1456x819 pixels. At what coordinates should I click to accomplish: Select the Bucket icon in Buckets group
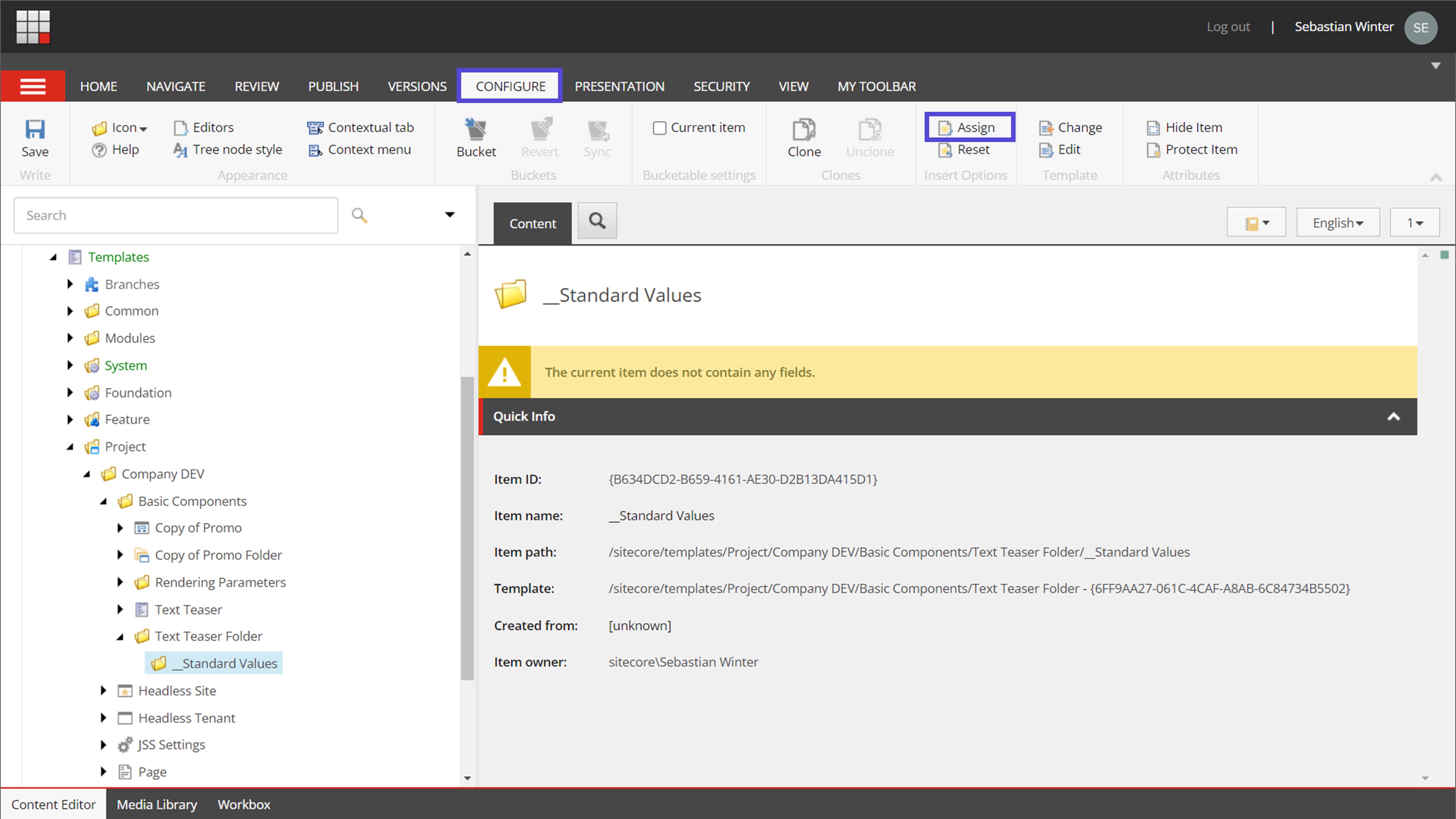(475, 136)
